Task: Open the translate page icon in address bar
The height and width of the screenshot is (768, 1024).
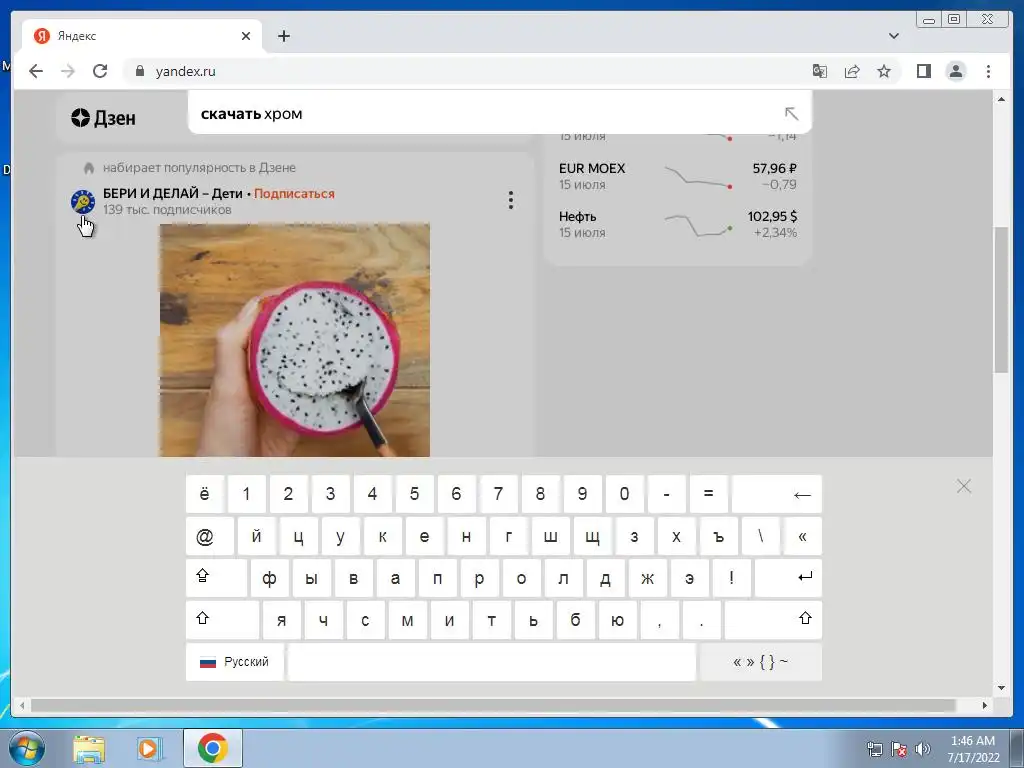Action: [820, 71]
